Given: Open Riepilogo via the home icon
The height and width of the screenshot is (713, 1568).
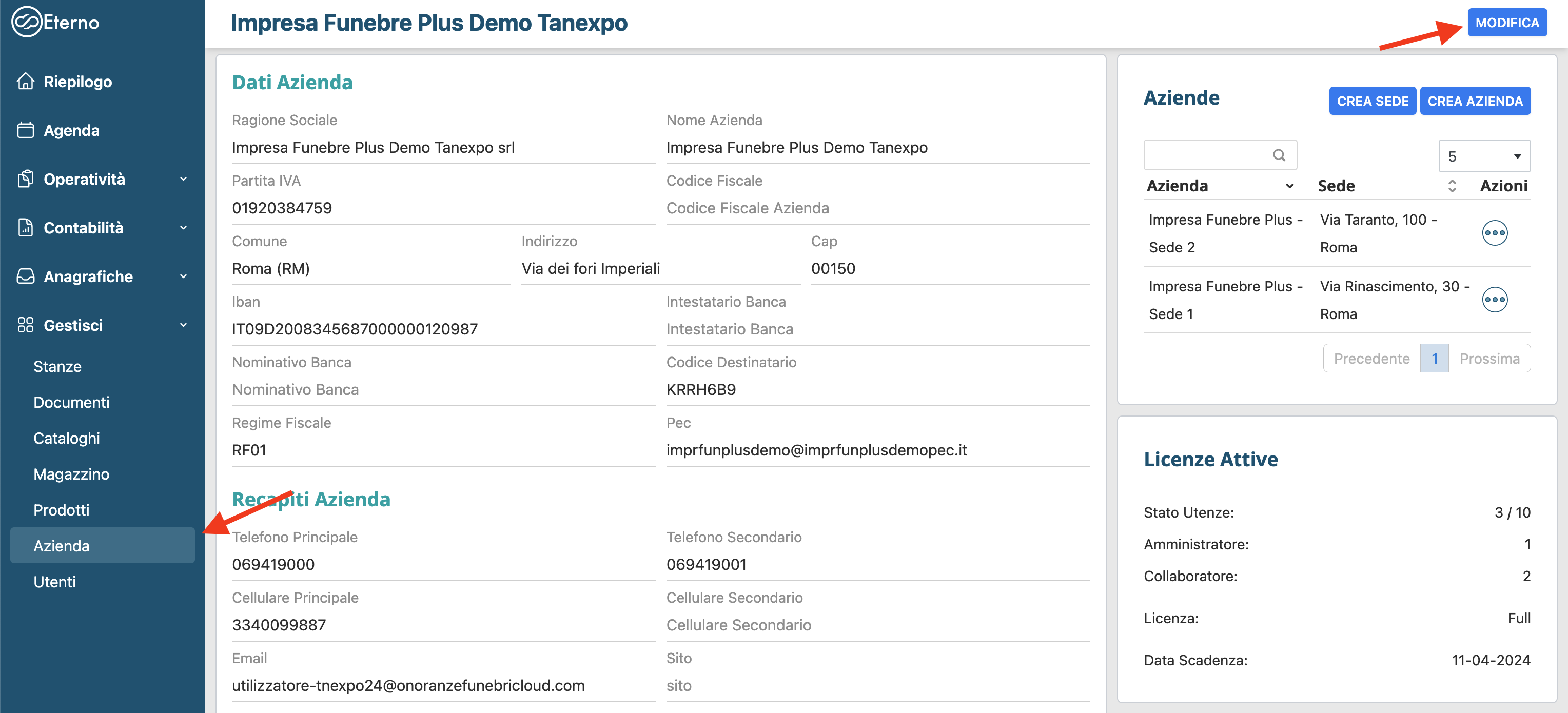Looking at the screenshot, I should [26, 82].
